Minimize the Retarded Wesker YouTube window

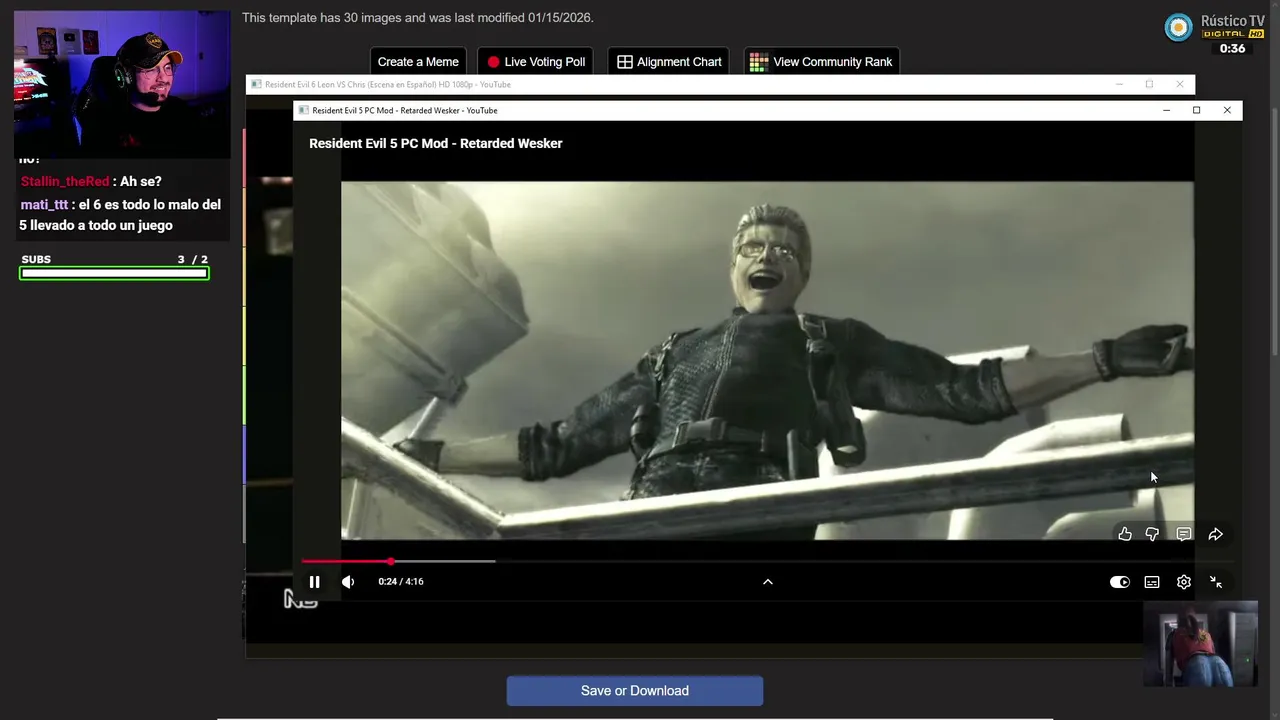pos(1166,110)
